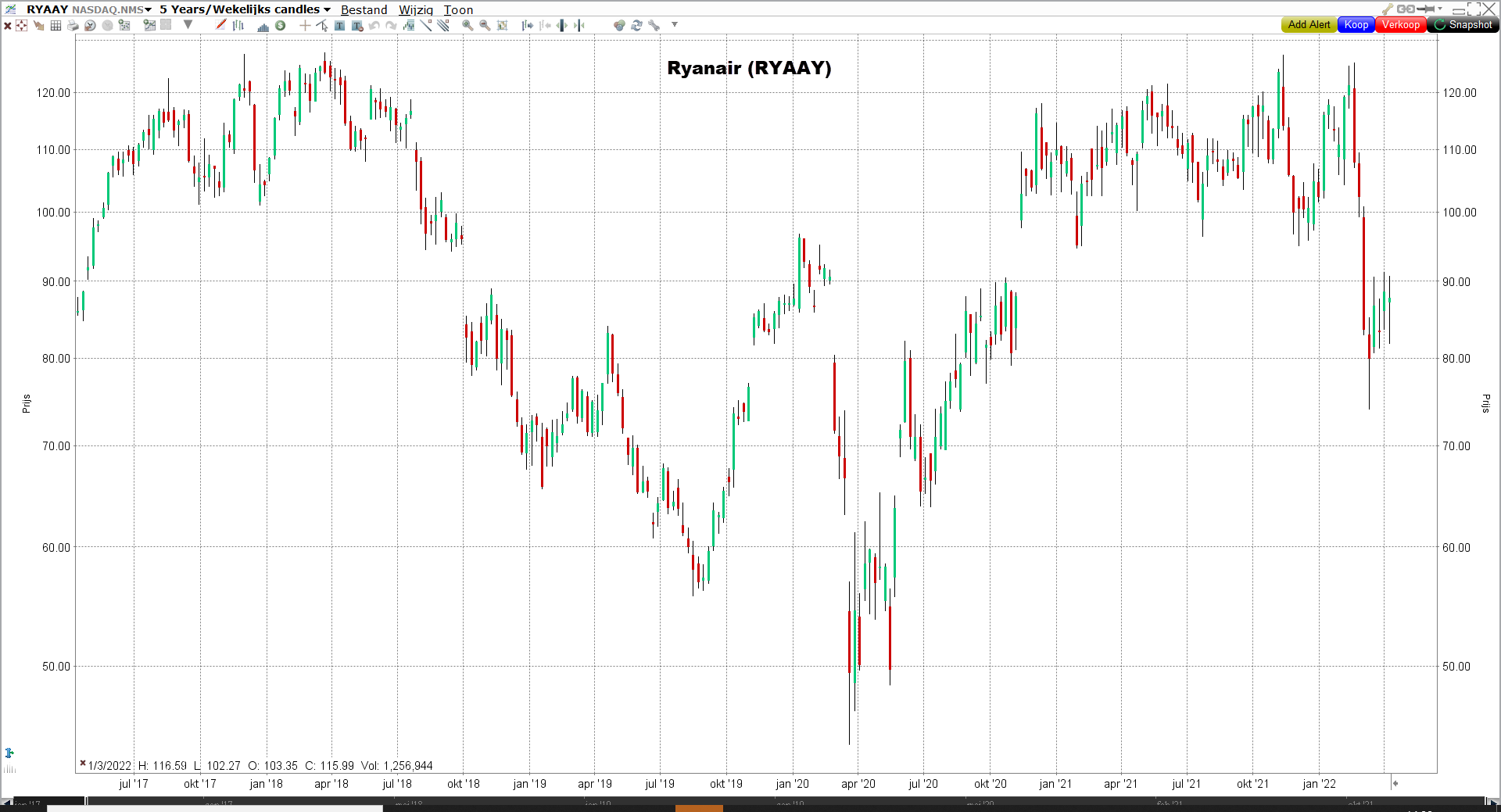1501x812 pixels.
Task: Click the Snapshot refresh button
Action: pos(1463,25)
